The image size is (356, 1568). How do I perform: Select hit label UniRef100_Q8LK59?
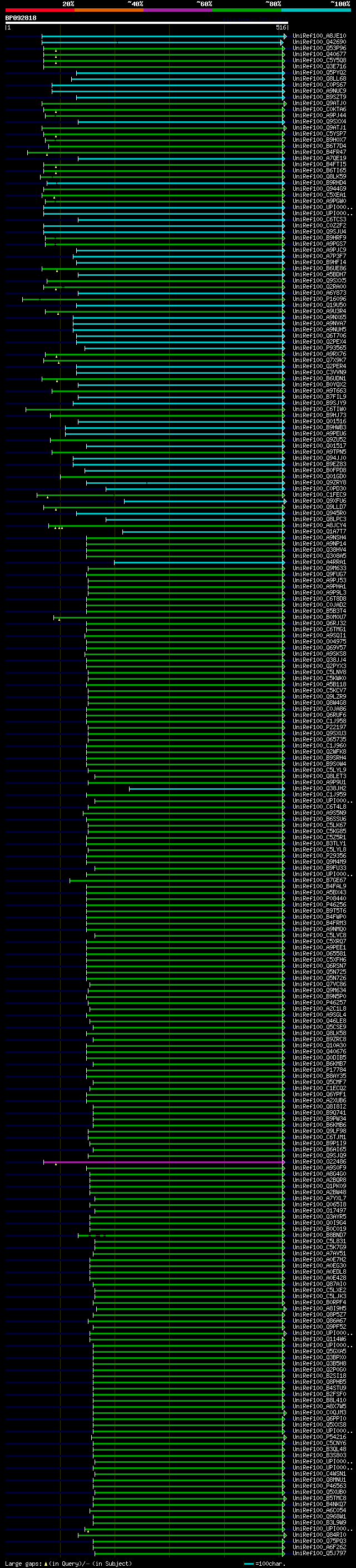click(319, 176)
